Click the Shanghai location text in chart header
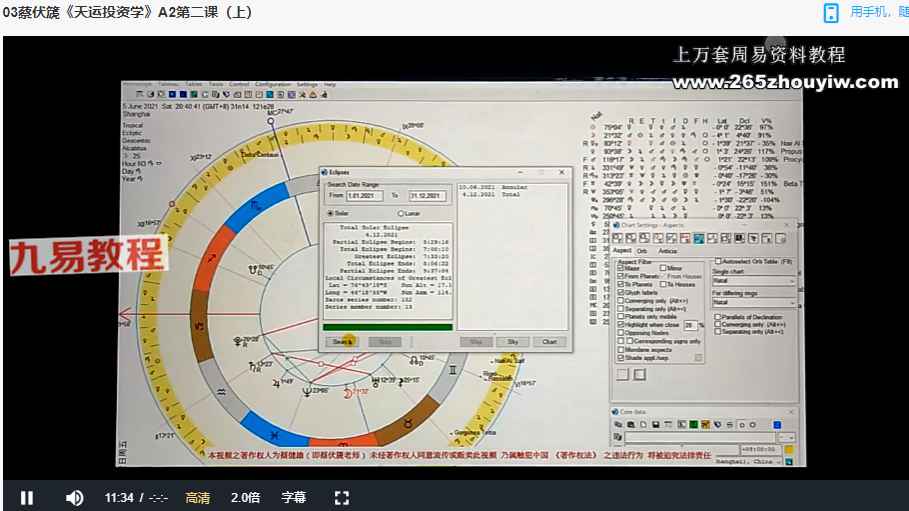The image size is (909, 511). coord(136,114)
